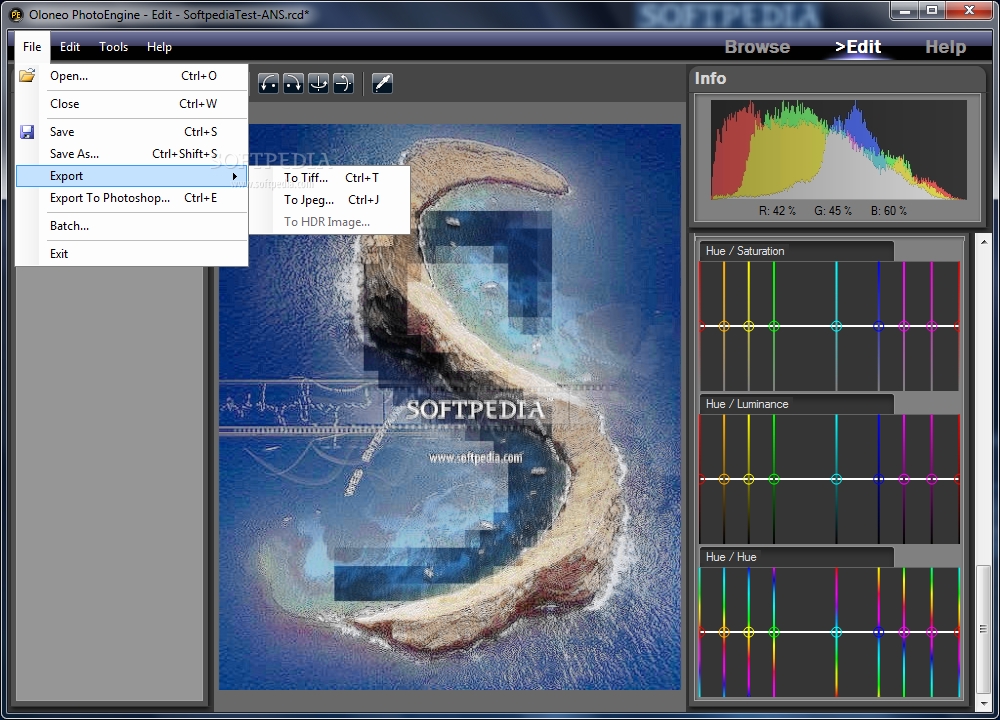This screenshot has height=720, width=1000.
Task: Switch to the Browse mode tab
Action: (757, 47)
